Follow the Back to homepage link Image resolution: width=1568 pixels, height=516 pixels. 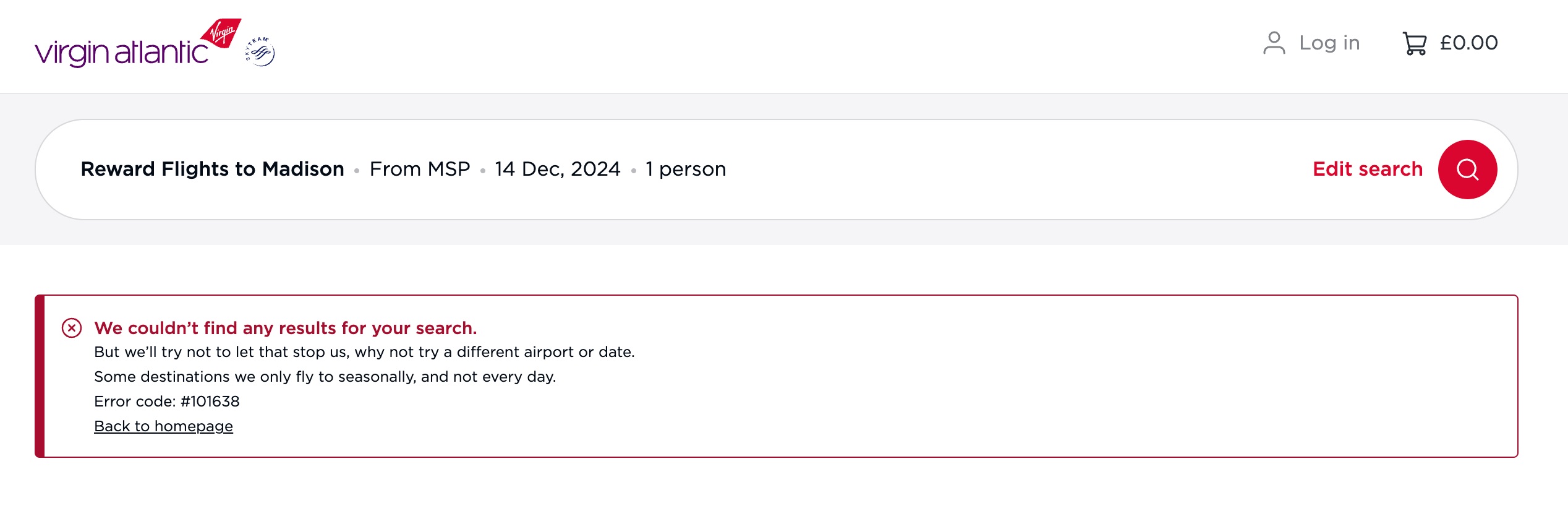(x=163, y=426)
